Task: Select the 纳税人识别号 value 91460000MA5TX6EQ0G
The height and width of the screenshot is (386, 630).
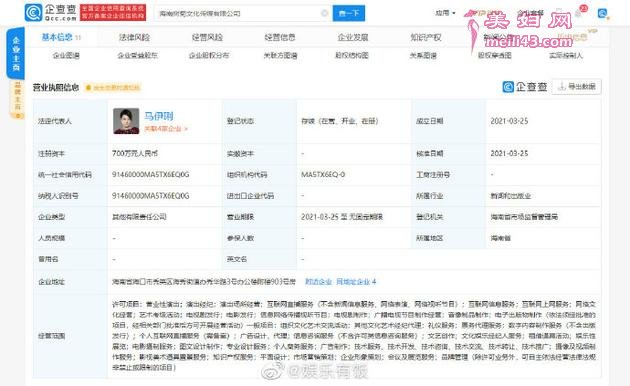Action: [x=151, y=196]
